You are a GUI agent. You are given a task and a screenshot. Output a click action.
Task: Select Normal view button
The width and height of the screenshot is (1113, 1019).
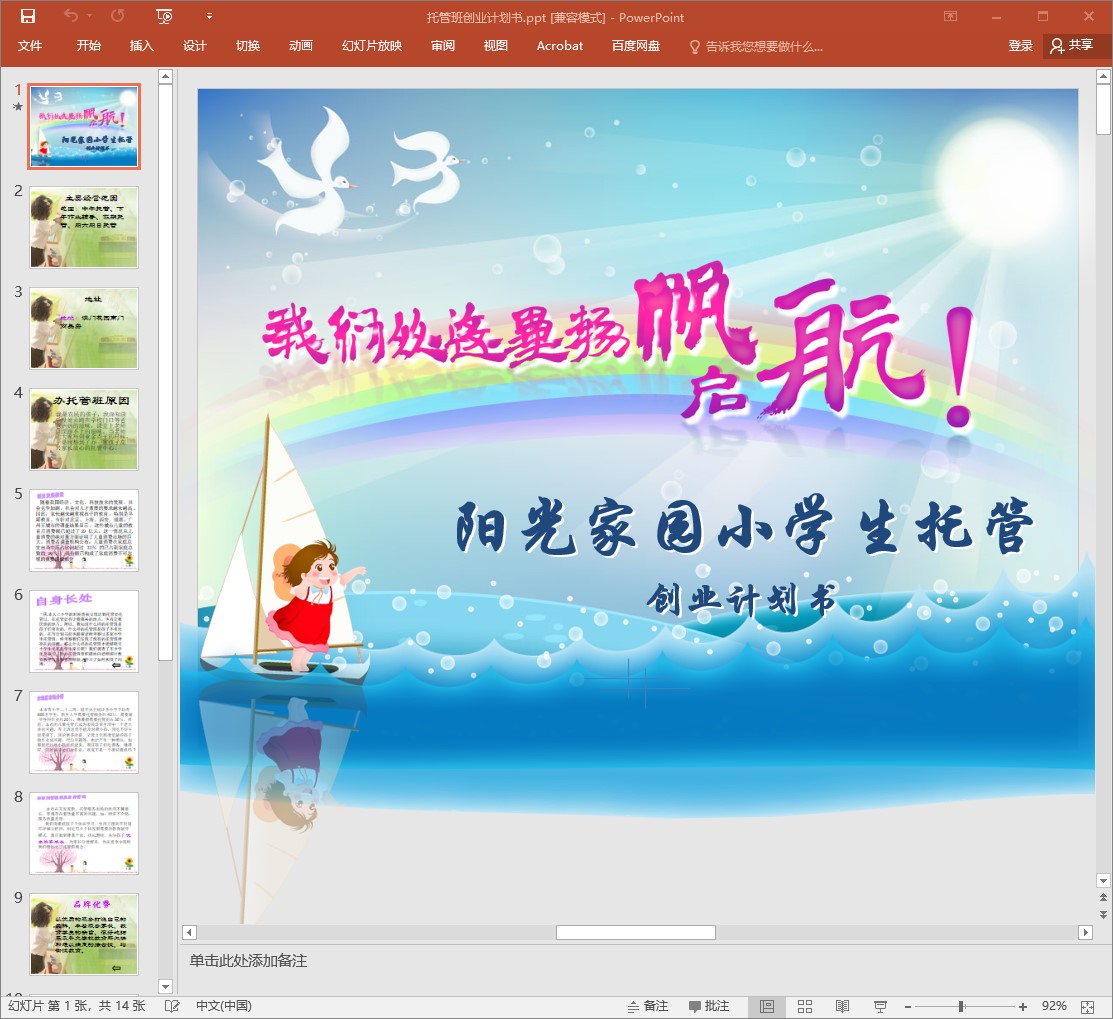[x=767, y=1006]
